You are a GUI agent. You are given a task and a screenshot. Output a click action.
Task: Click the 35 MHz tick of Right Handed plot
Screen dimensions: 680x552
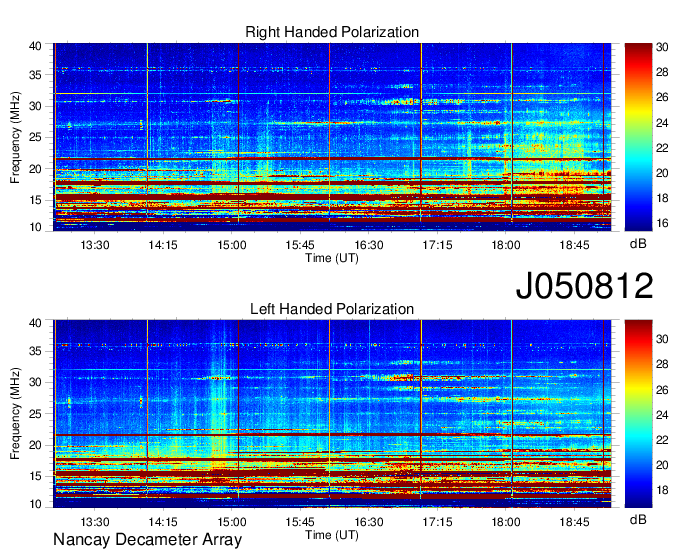click(35, 75)
